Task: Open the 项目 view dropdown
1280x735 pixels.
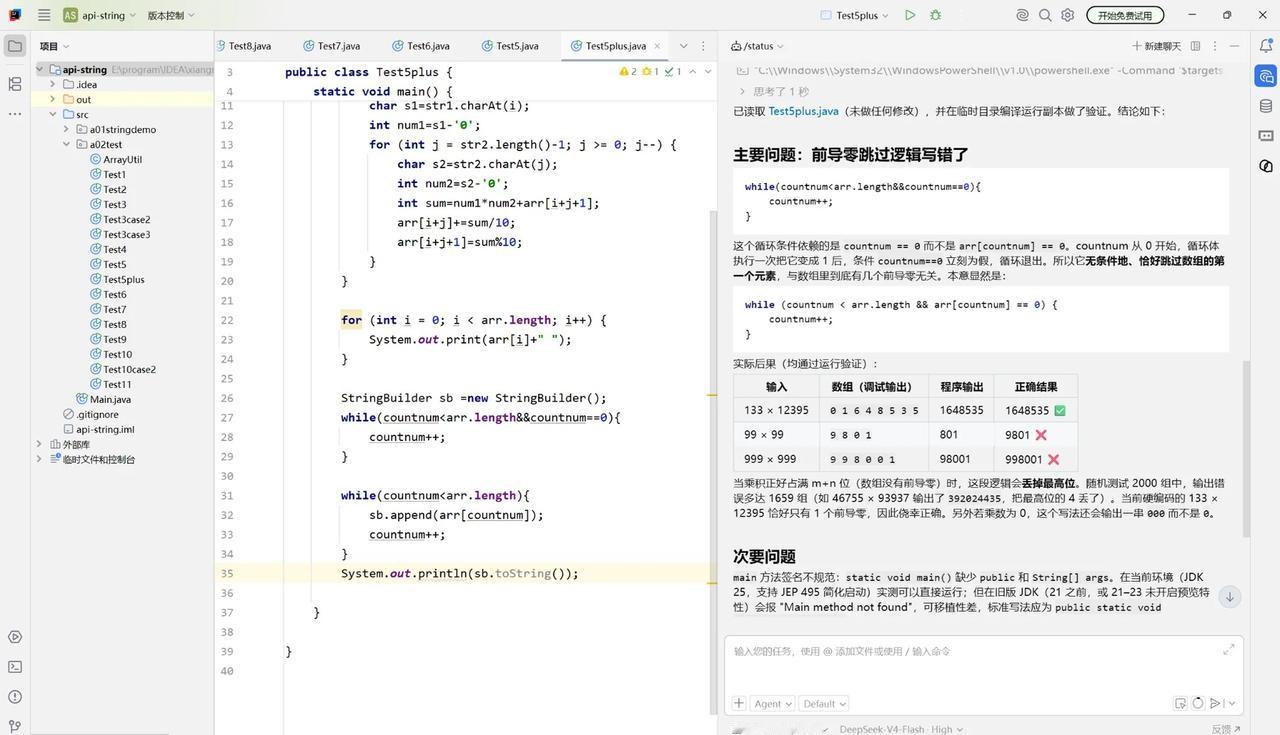Action: (x=54, y=46)
